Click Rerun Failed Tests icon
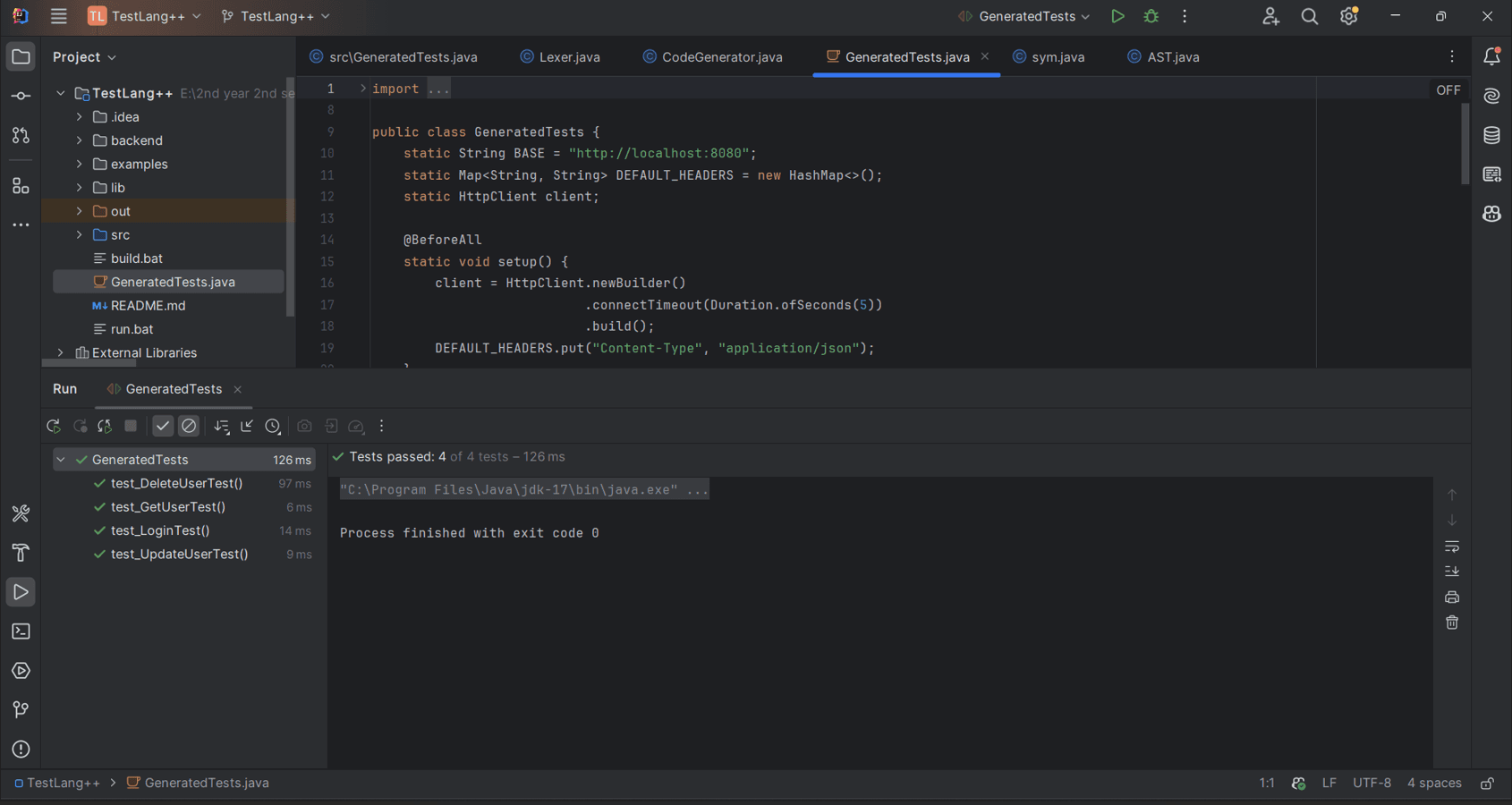Screen dimensions: 1512x805 pos(80,427)
